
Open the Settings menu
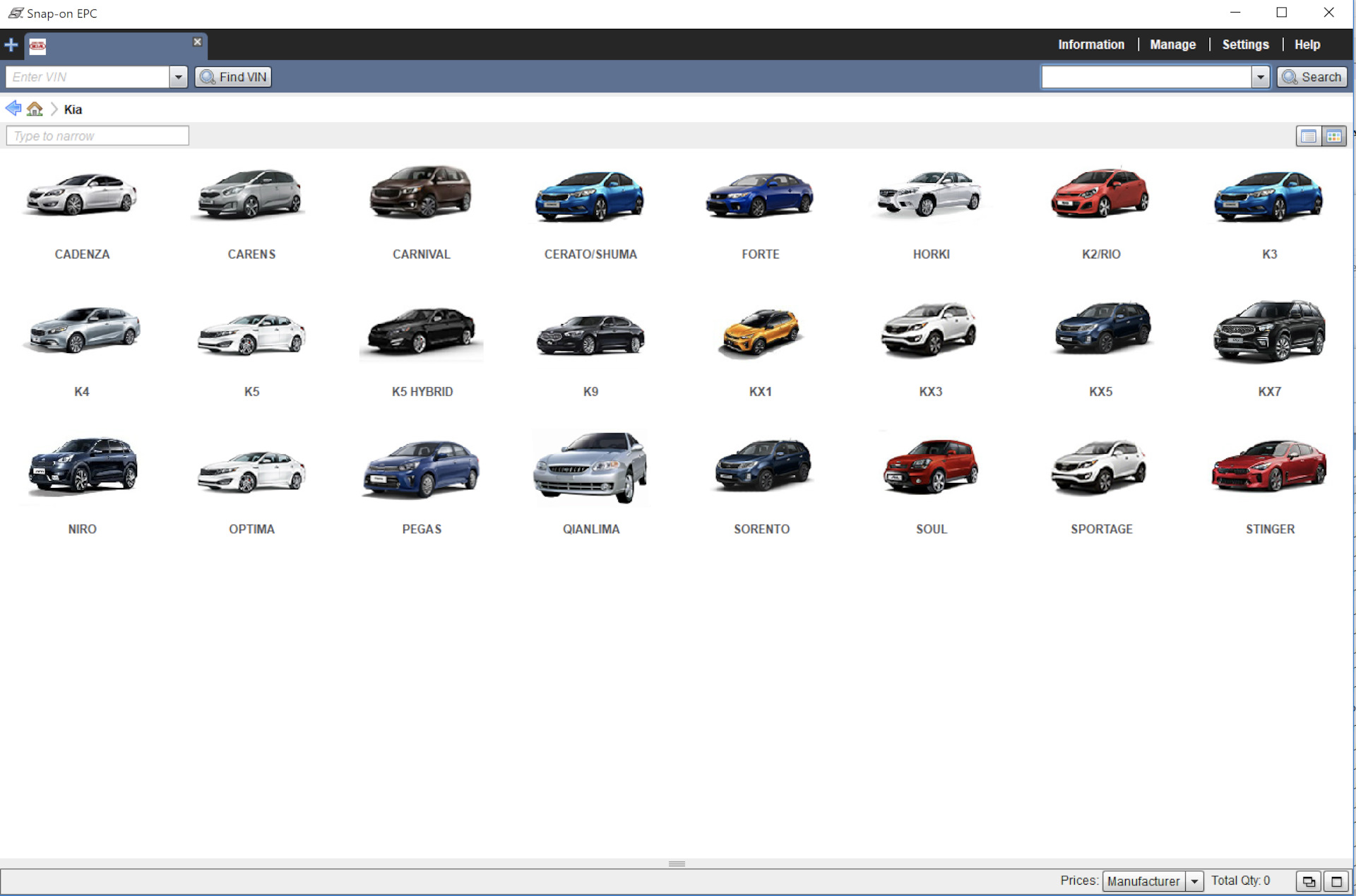point(1244,44)
